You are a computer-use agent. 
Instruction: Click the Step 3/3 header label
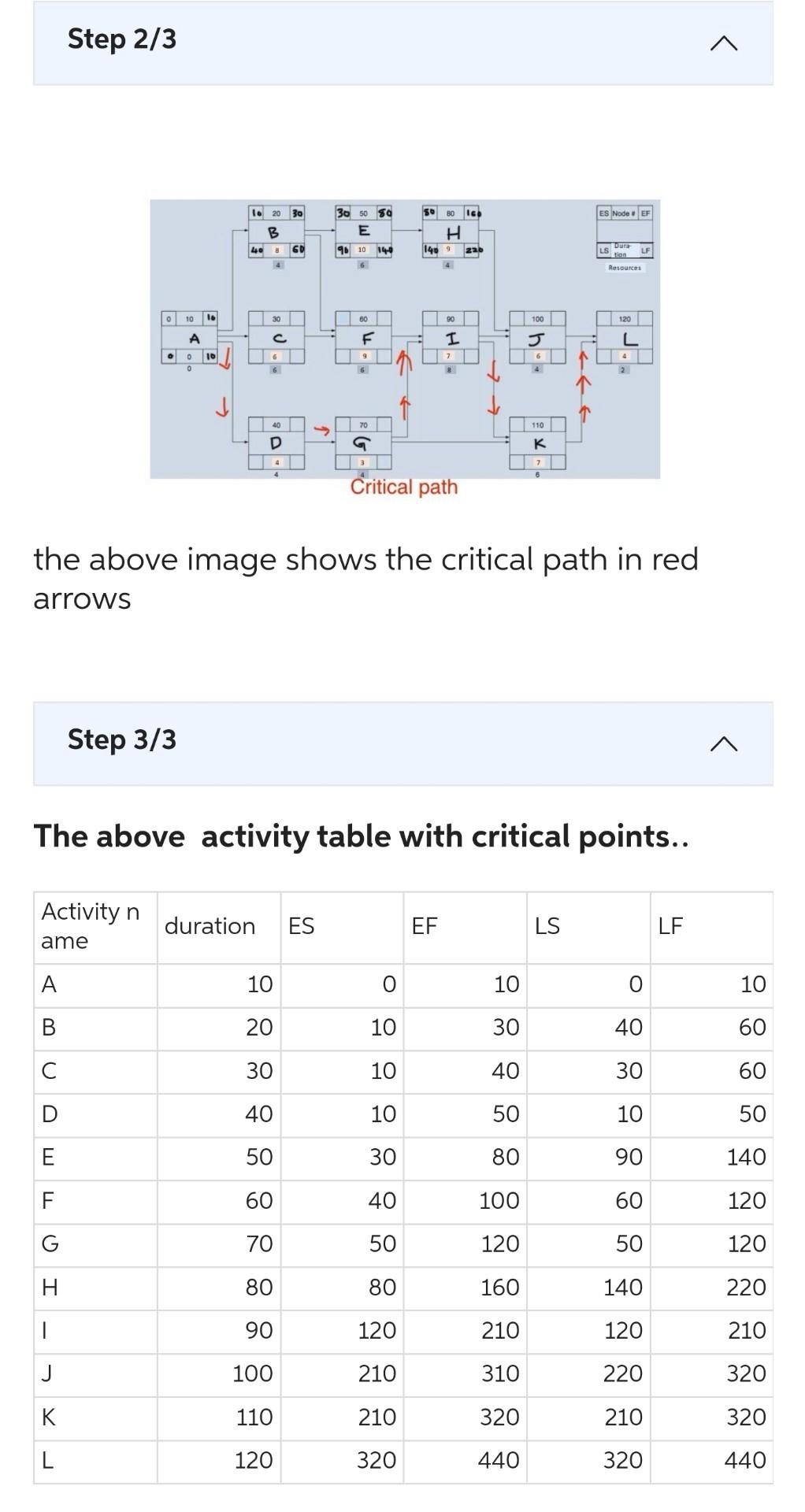click(124, 739)
